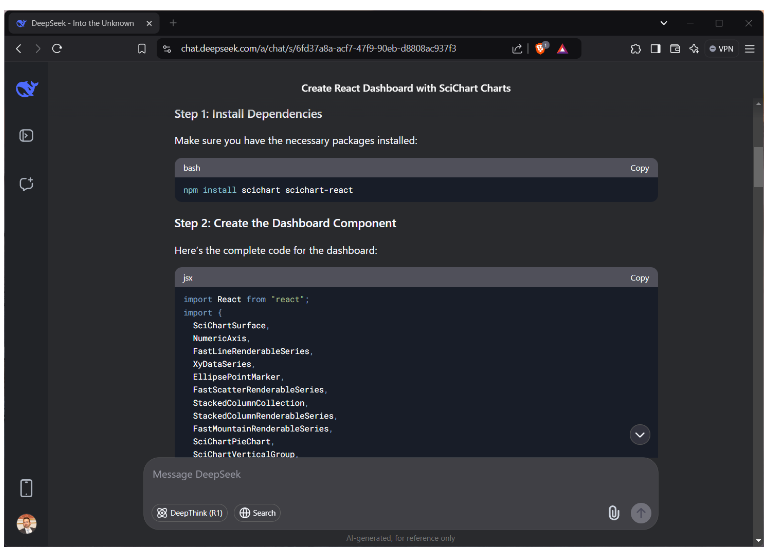
Task: Copy the bash code block
Action: [x=640, y=168]
